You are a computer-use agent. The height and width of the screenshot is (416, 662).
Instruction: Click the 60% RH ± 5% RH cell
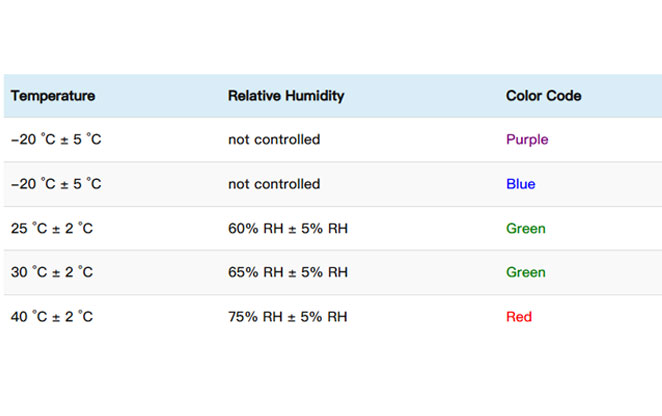pos(288,228)
